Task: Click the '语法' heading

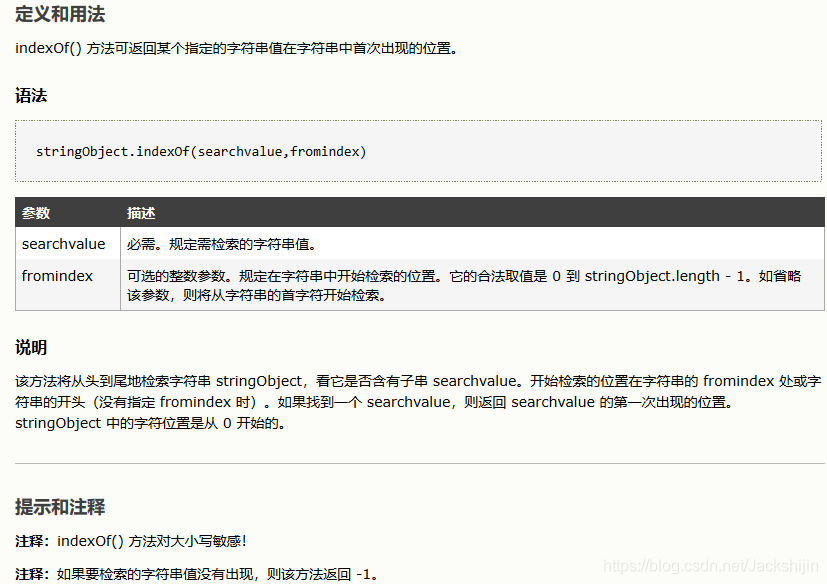Action: tap(31, 95)
